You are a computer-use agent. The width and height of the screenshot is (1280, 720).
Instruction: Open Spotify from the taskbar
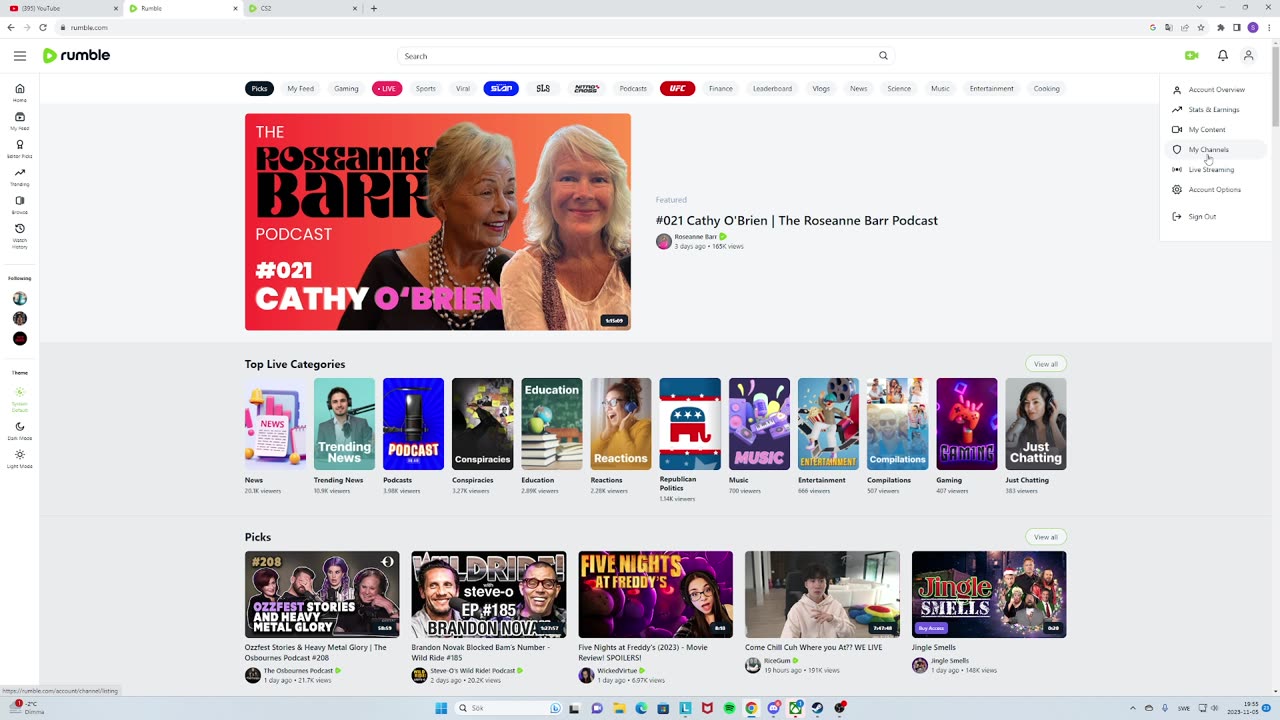click(x=729, y=708)
